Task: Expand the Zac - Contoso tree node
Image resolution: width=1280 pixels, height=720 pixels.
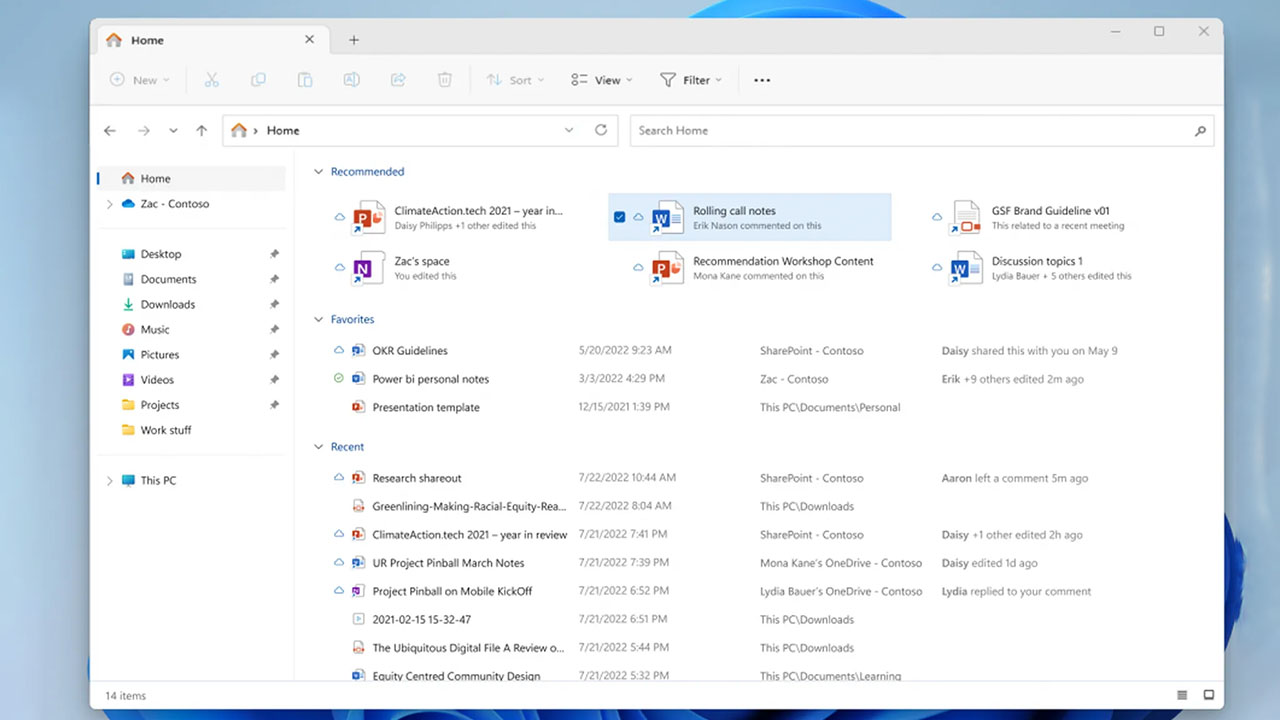Action: 109,204
